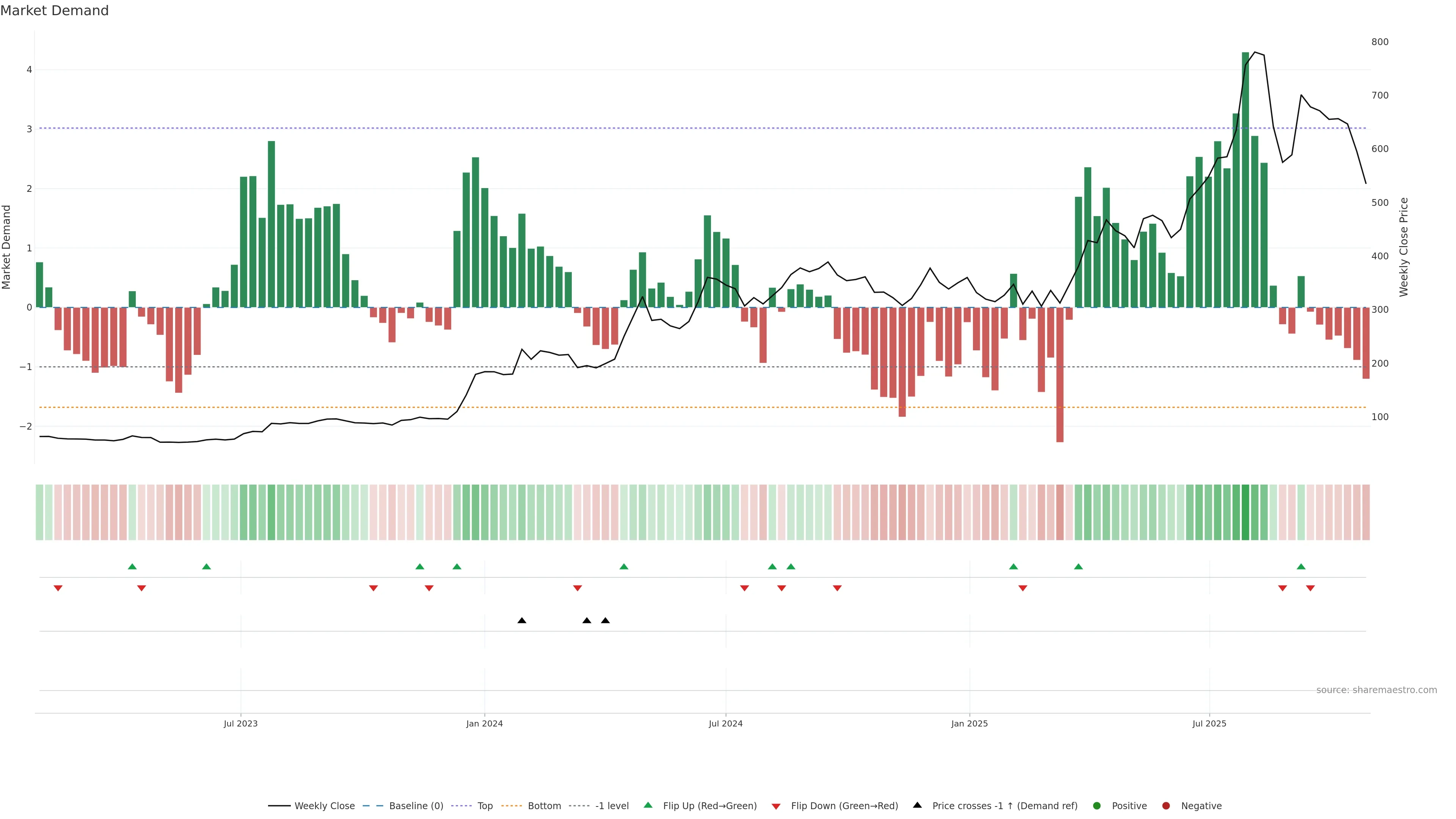Click the darkest green heatmap strip cell
This screenshot has width=1456, height=819.
tap(1245, 512)
